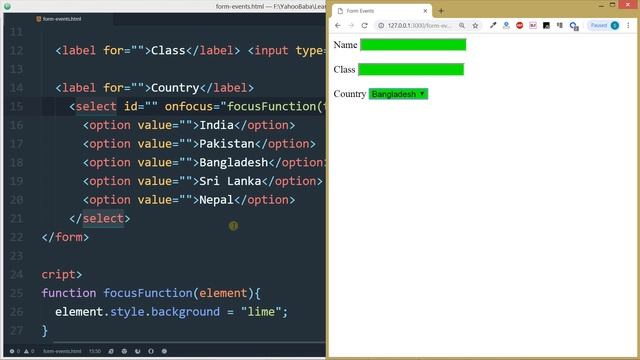Click the first round icon after 15:50
640x360 pixels.
[111, 351]
